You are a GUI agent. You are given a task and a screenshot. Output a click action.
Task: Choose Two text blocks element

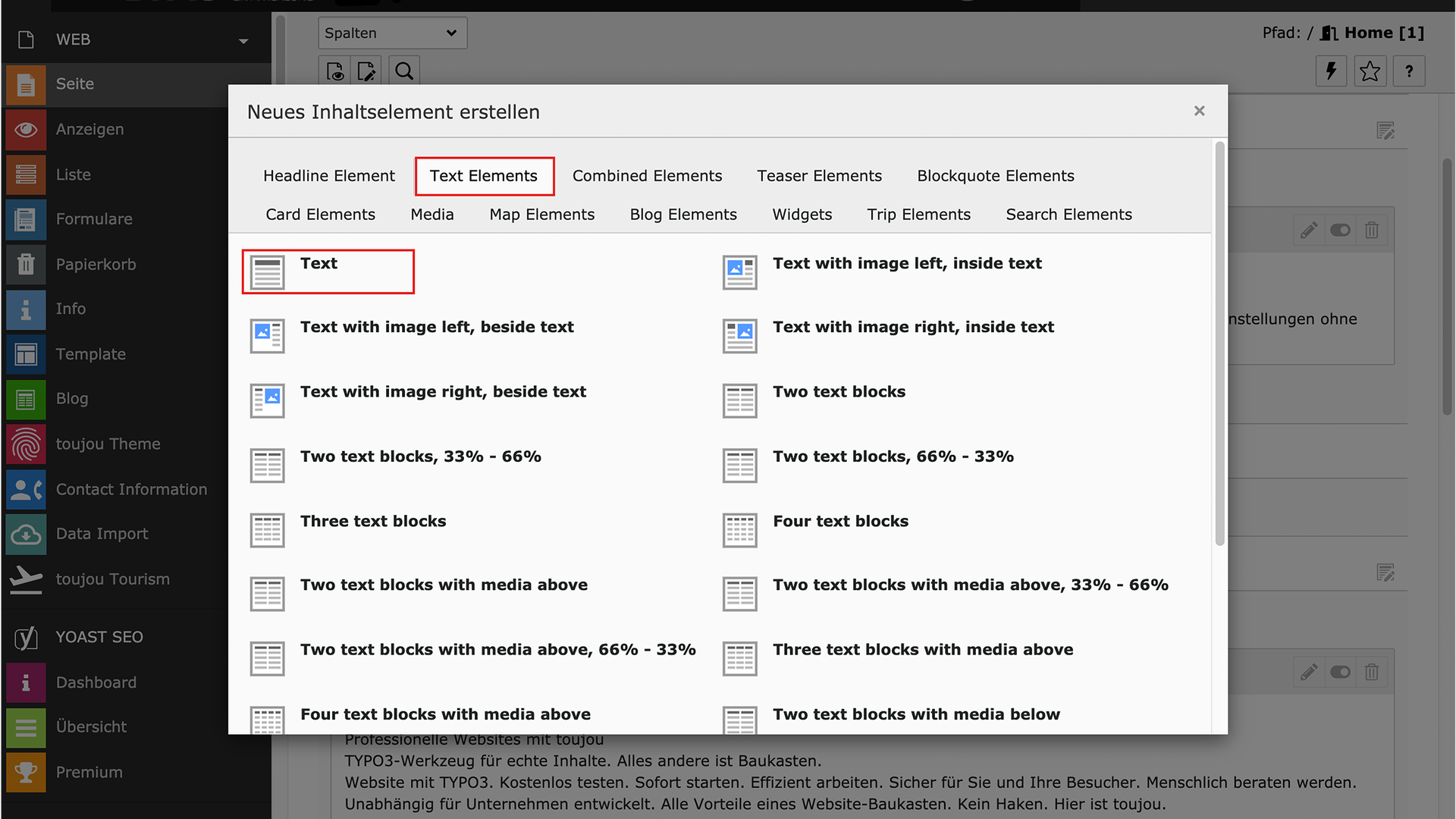point(839,392)
